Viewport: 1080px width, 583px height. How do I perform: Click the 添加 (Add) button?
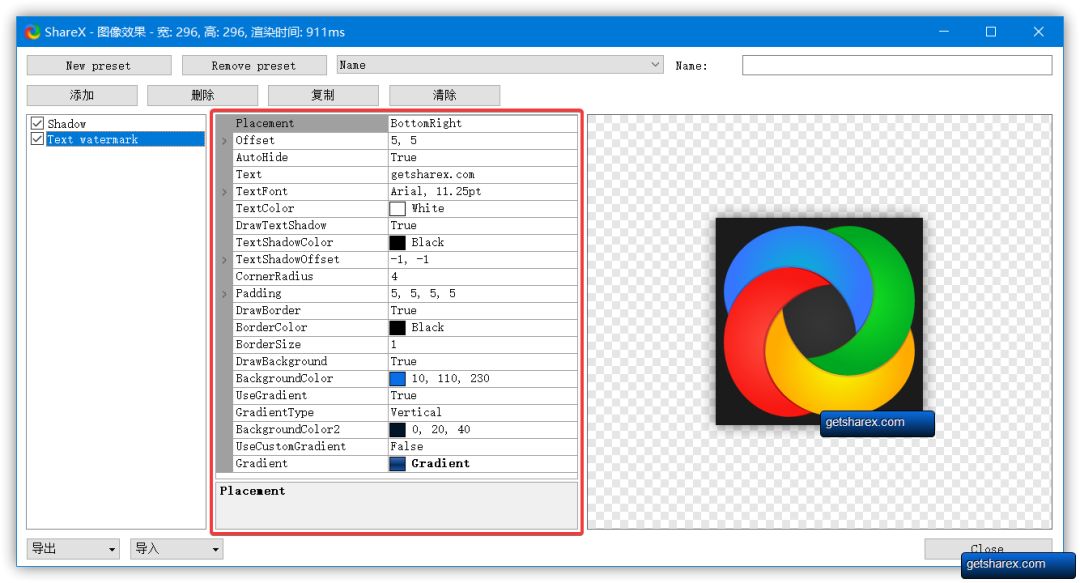point(82,95)
